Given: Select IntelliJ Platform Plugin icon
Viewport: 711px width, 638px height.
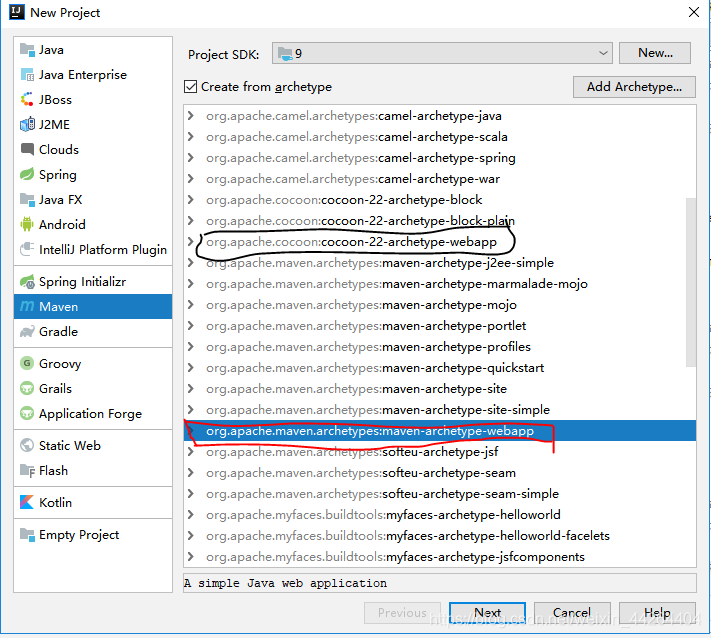Looking at the screenshot, I should [27, 249].
